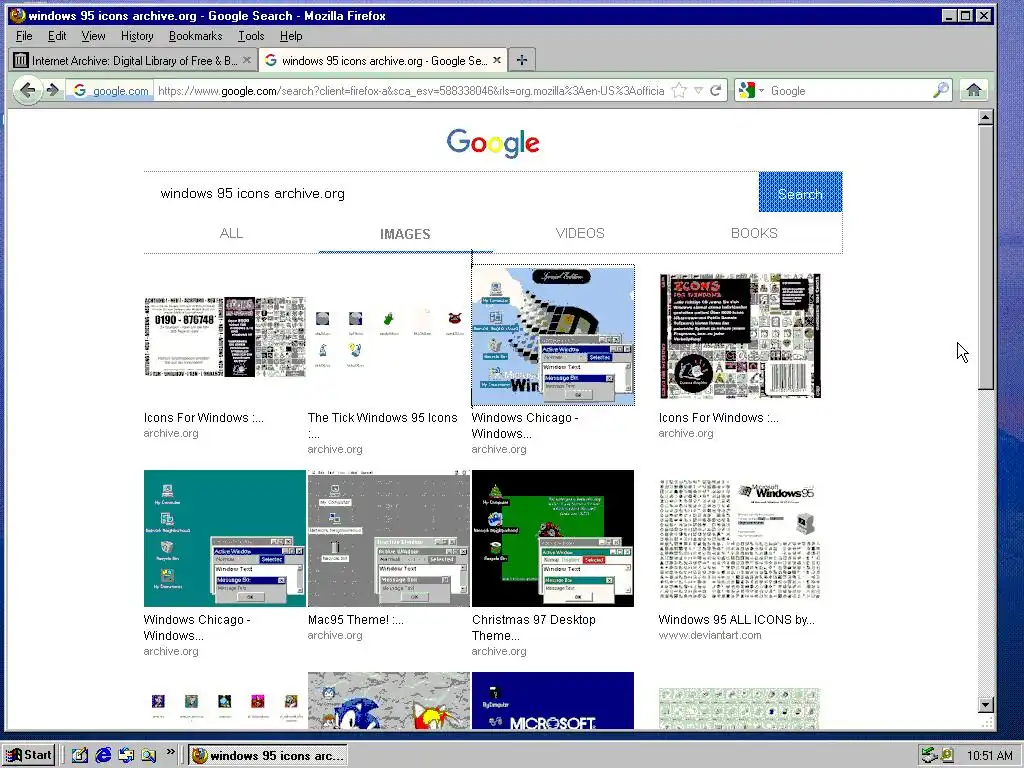Open the Mac95 Theme thumbnail
The image size is (1024, 768).
[389, 538]
